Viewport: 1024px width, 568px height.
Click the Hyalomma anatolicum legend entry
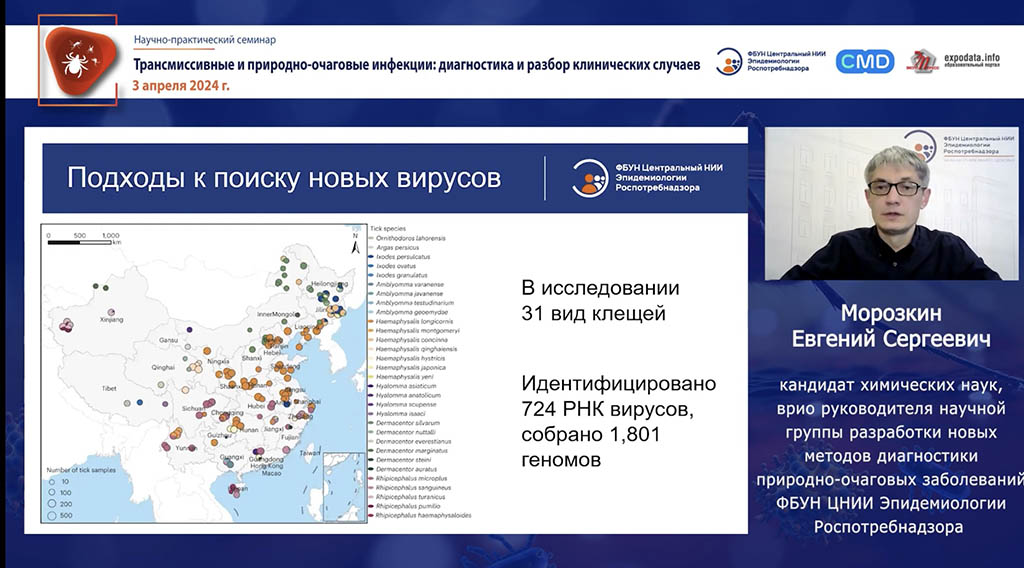pos(408,395)
